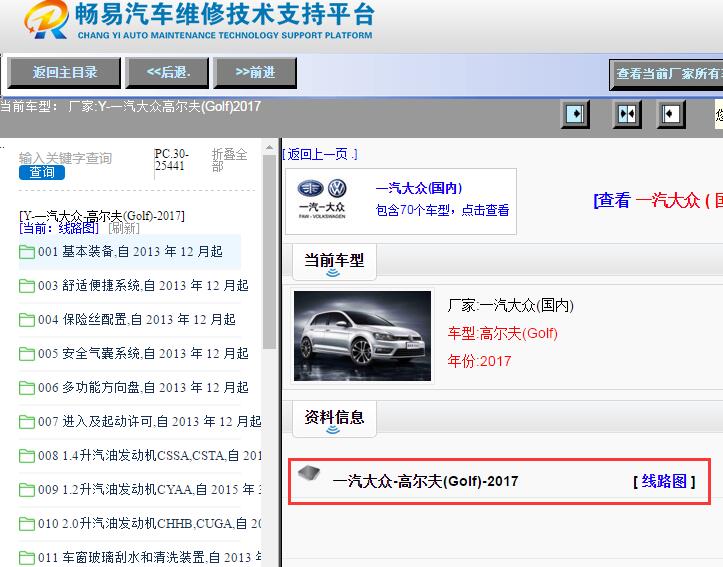Click 年份:2017 text

click(479, 361)
